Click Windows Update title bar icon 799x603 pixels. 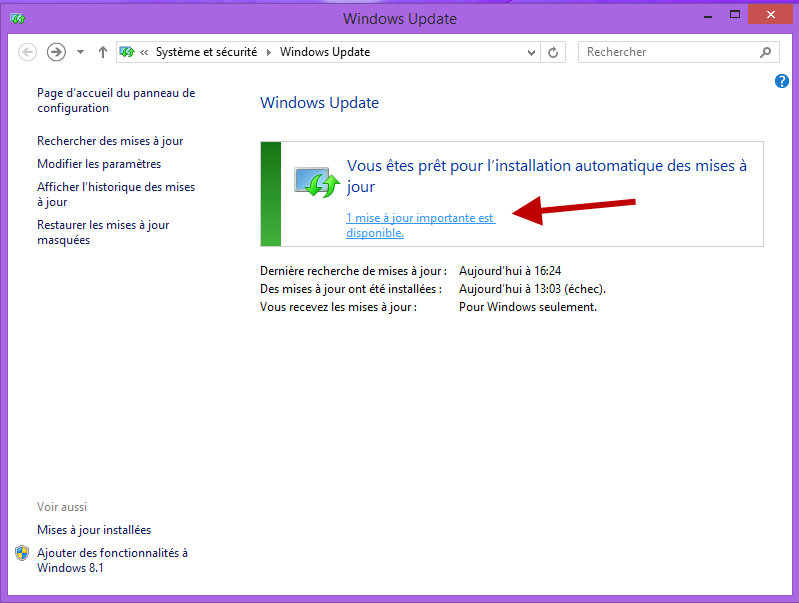[17, 19]
